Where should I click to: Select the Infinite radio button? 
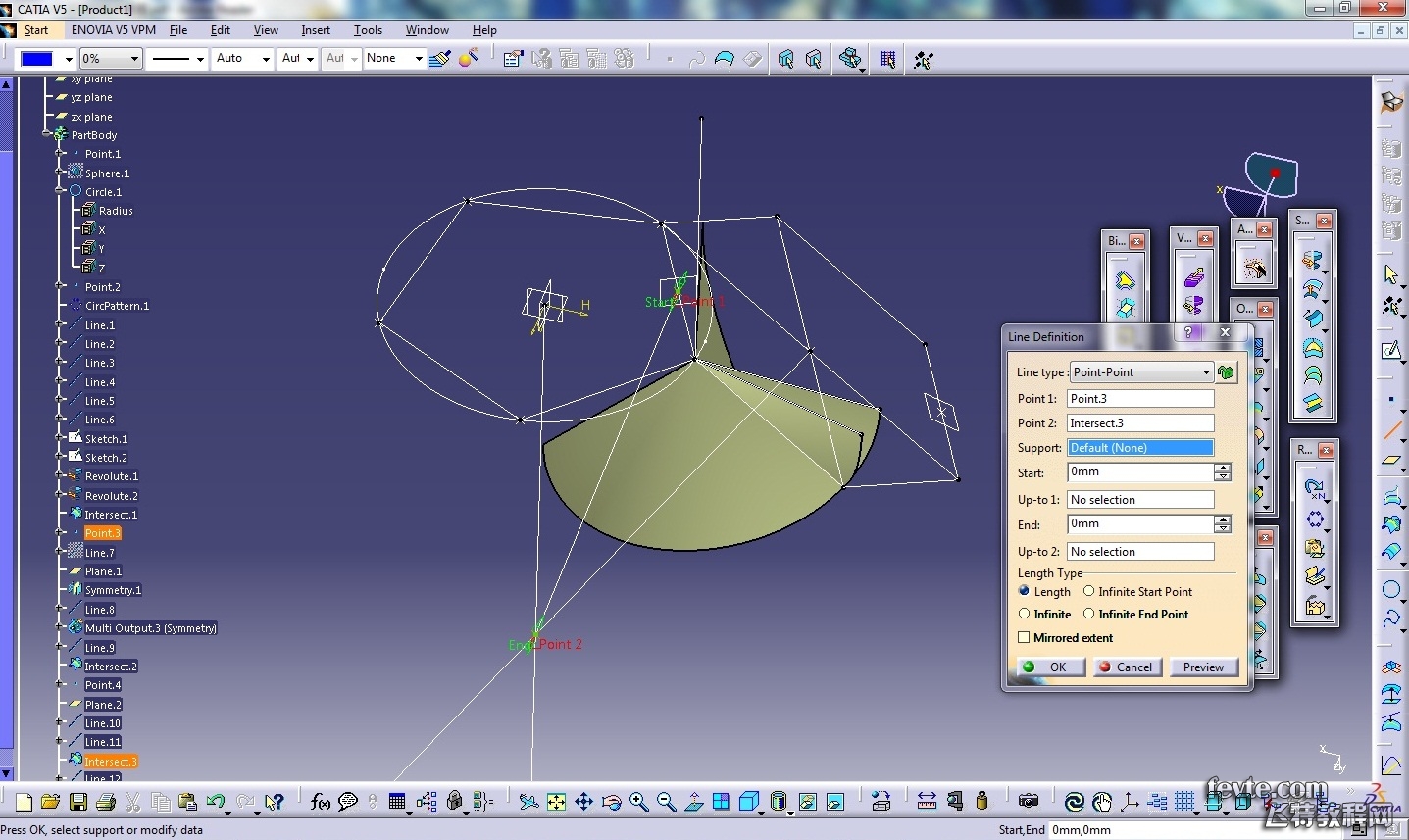point(1024,614)
